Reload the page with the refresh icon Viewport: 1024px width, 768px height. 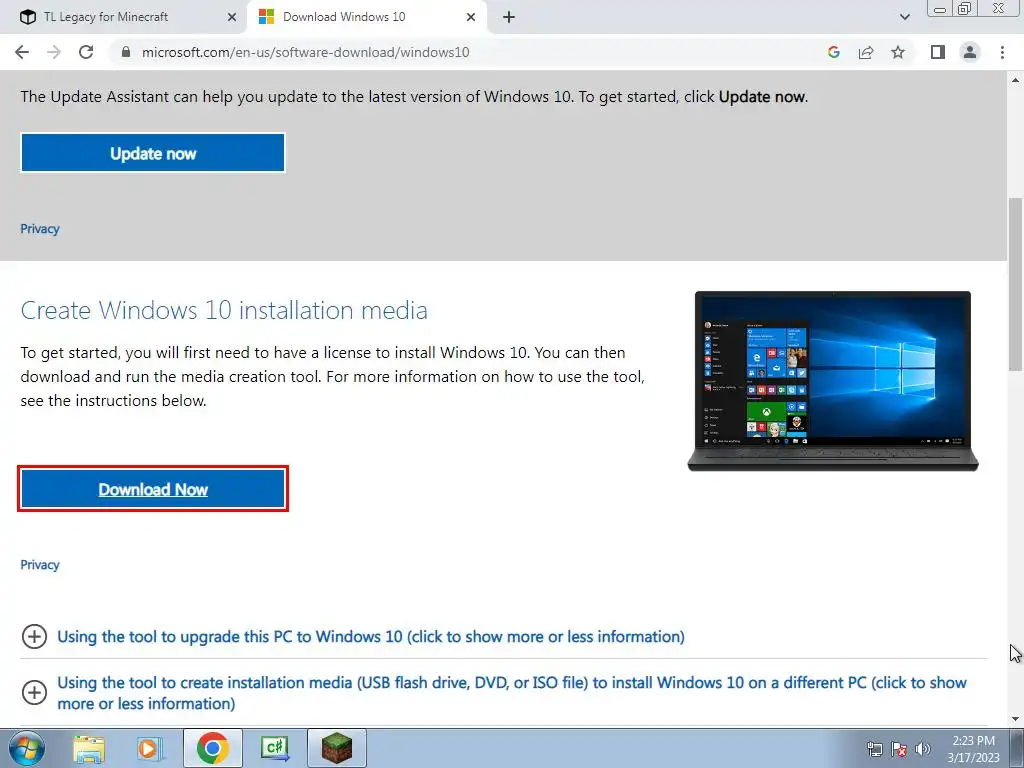[86, 52]
